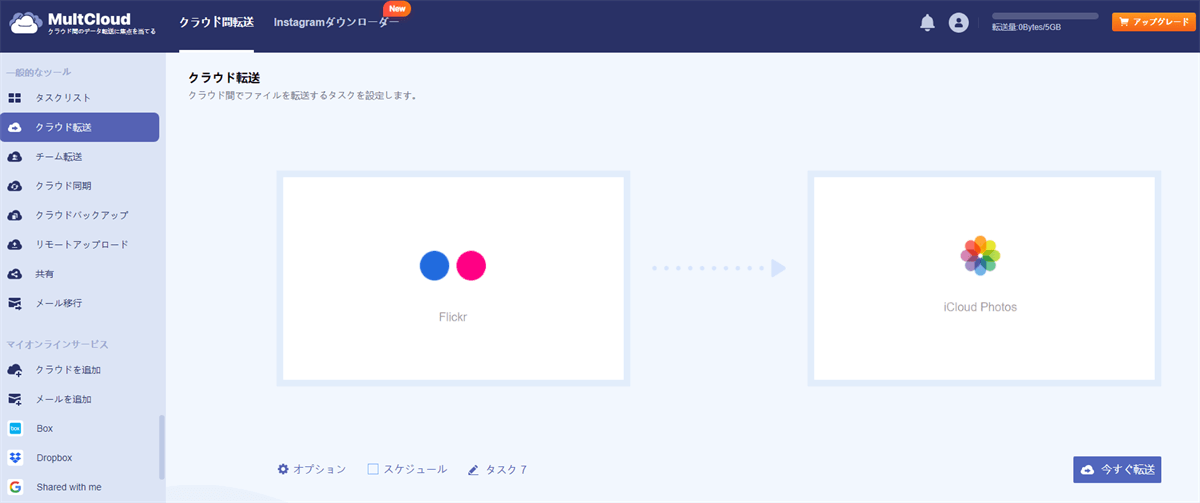Click the クラウドバックアップ icon
1200x503 pixels.
click(15, 215)
